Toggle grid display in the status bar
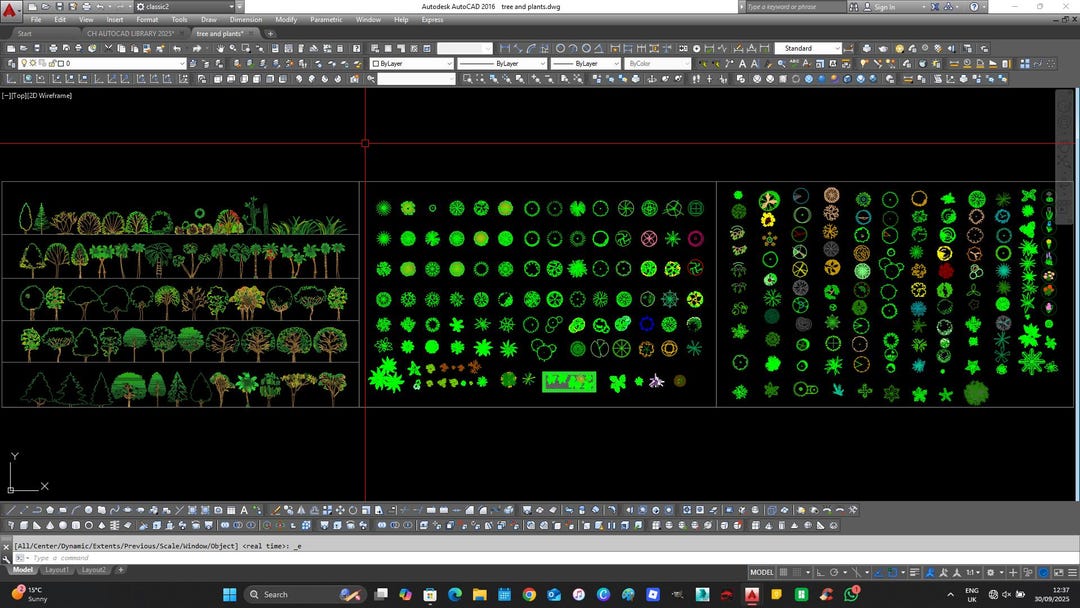This screenshot has width=1080, height=608. click(783, 572)
